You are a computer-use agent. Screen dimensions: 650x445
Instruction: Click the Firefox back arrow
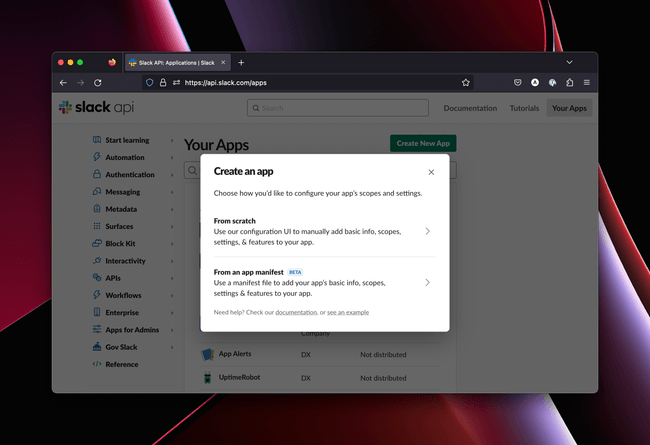[x=63, y=83]
